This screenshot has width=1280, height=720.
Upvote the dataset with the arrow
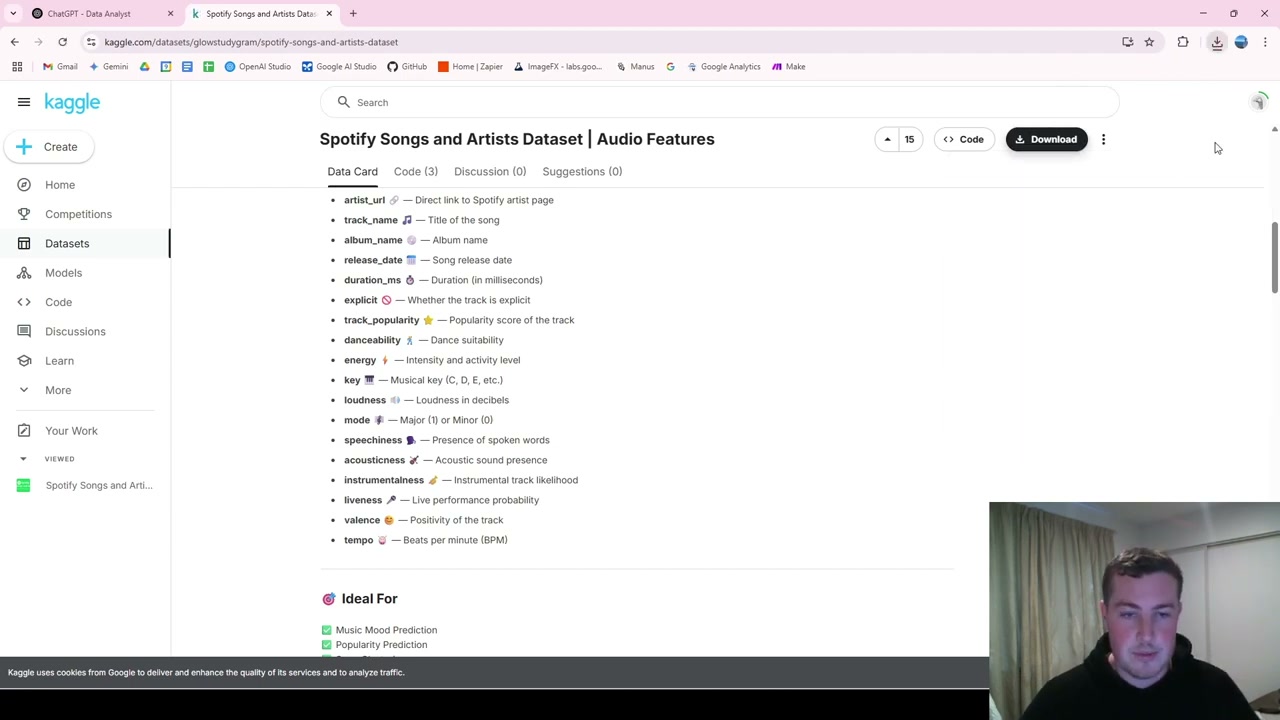click(x=887, y=139)
